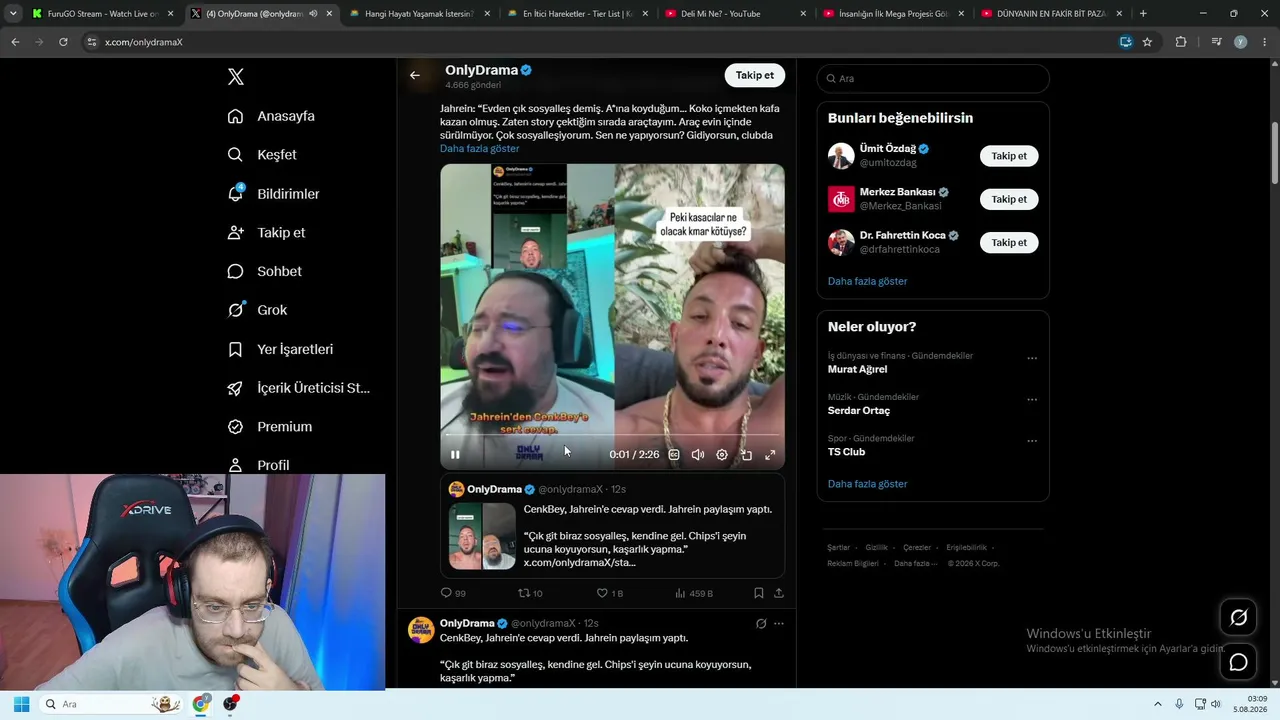
Task: Open Anasayfa in the X sidebar
Action: coord(271,116)
